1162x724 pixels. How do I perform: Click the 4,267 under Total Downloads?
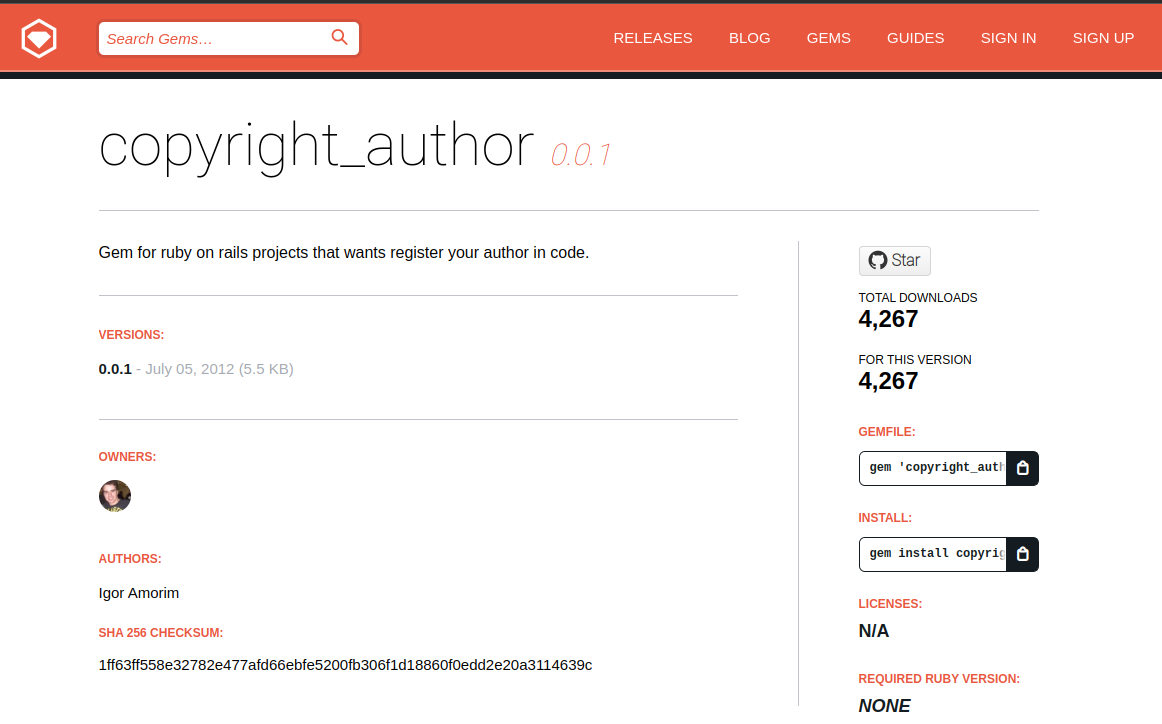[x=889, y=319]
